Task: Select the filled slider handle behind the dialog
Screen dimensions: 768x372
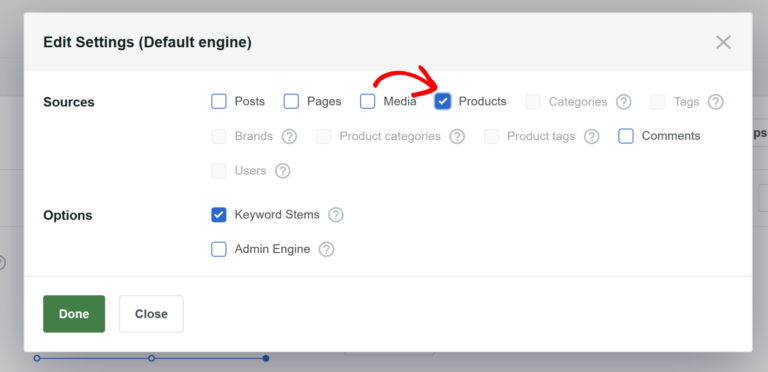Action: pos(265,358)
